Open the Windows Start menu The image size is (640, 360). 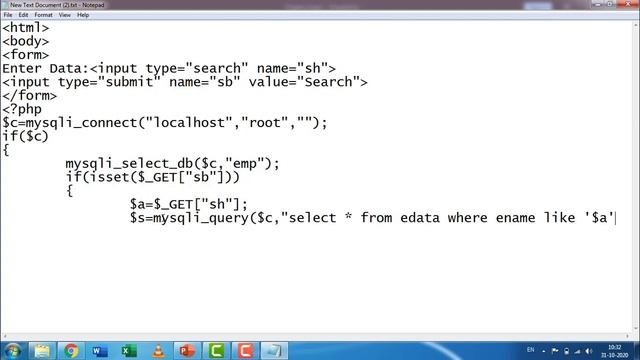pyautogui.click(x=12, y=351)
